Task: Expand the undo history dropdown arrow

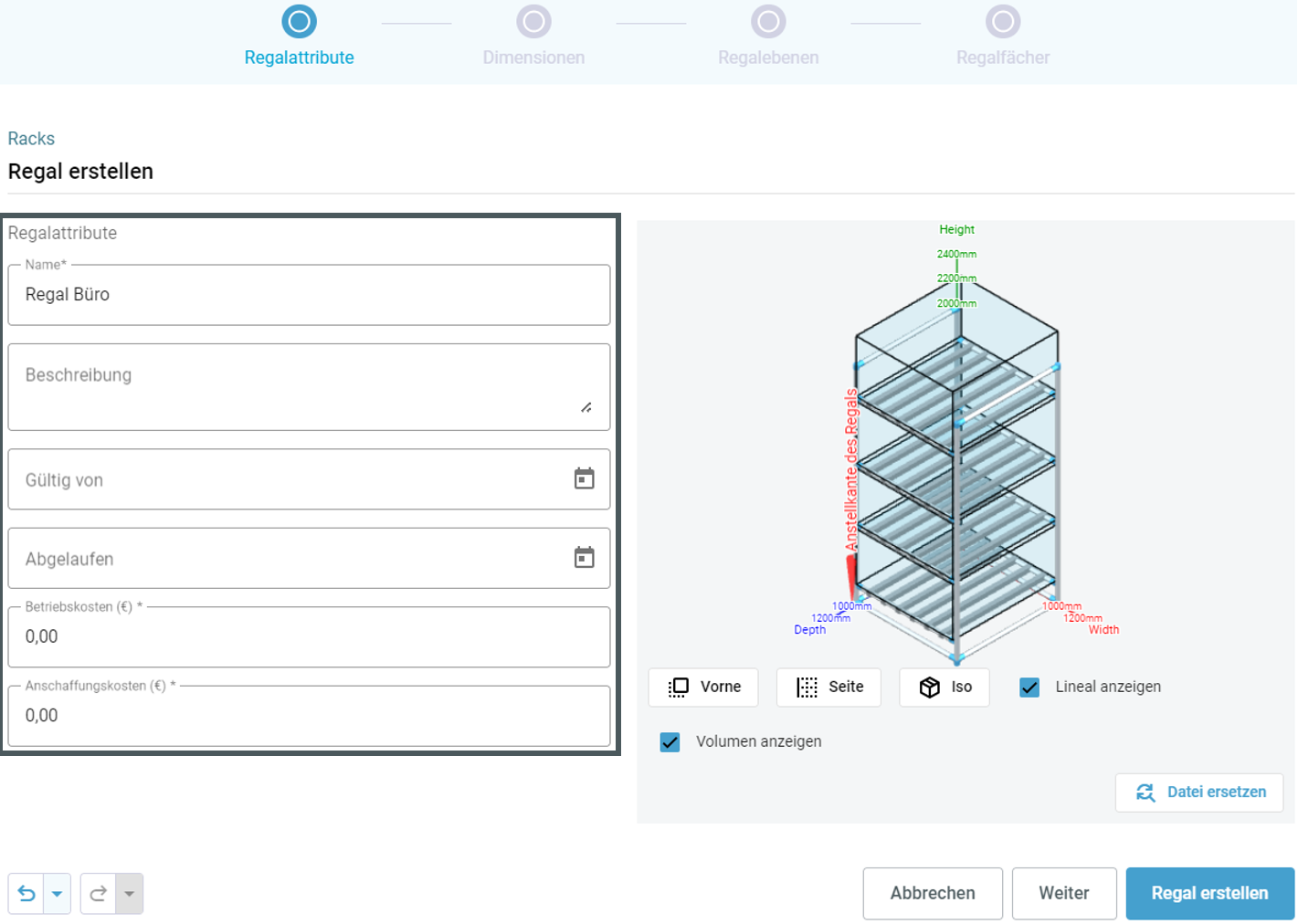Action: 57,893
